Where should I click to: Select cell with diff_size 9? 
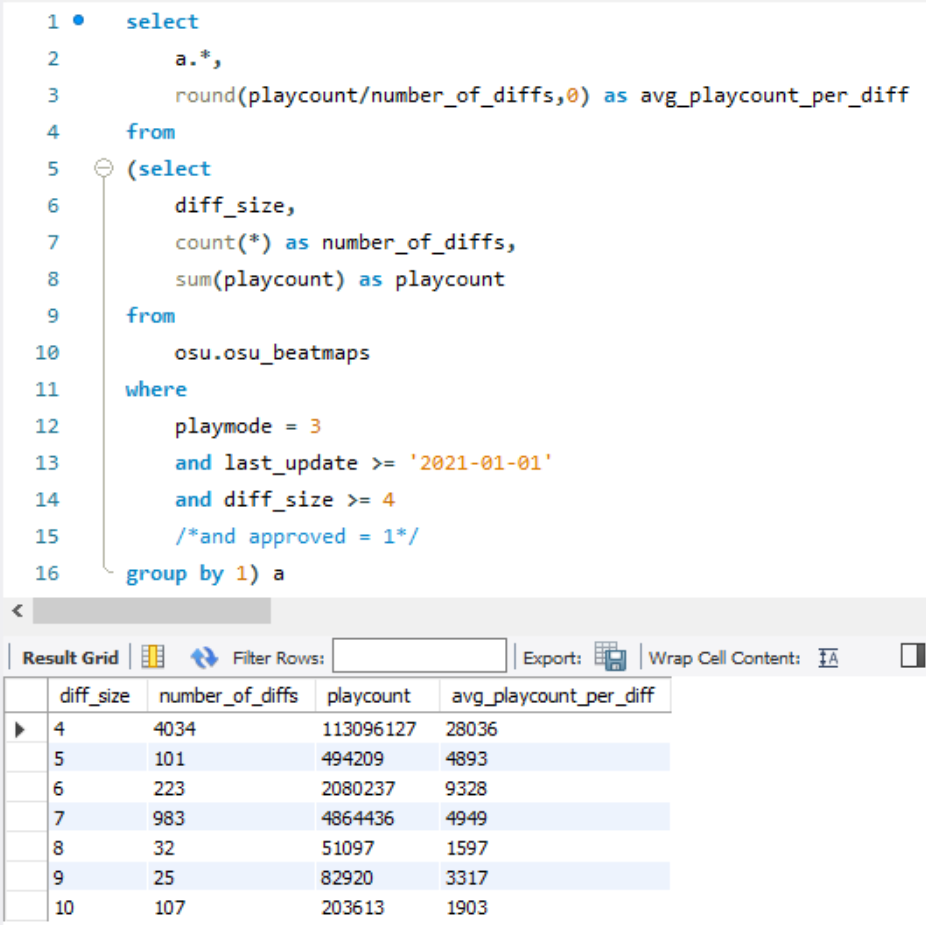97,878
